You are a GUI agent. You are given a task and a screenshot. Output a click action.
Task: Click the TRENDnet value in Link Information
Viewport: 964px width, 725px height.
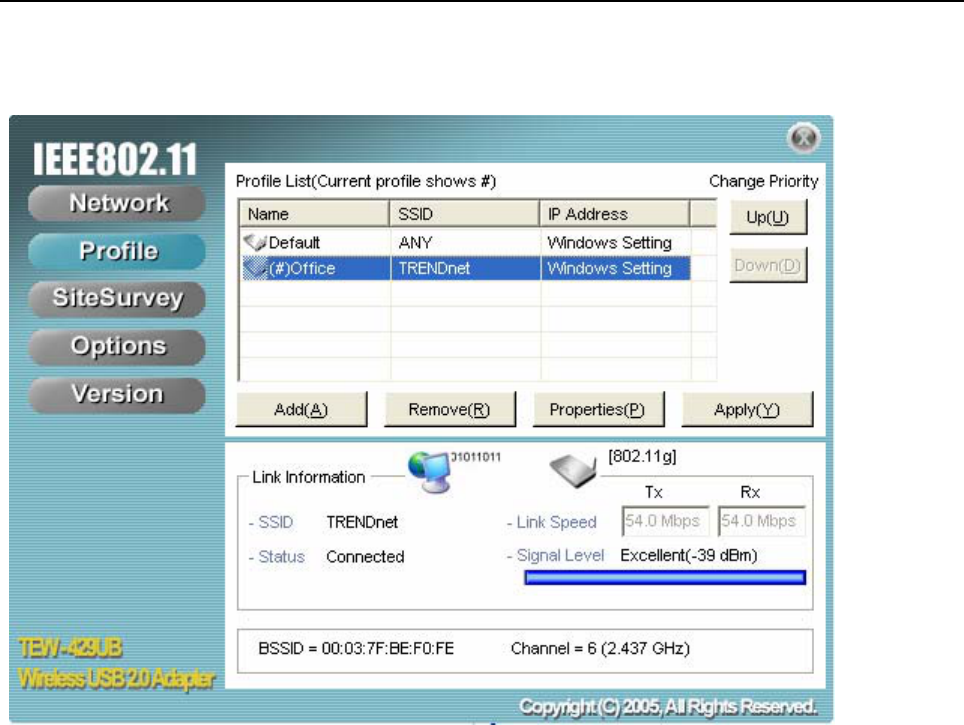coord(362,523)
